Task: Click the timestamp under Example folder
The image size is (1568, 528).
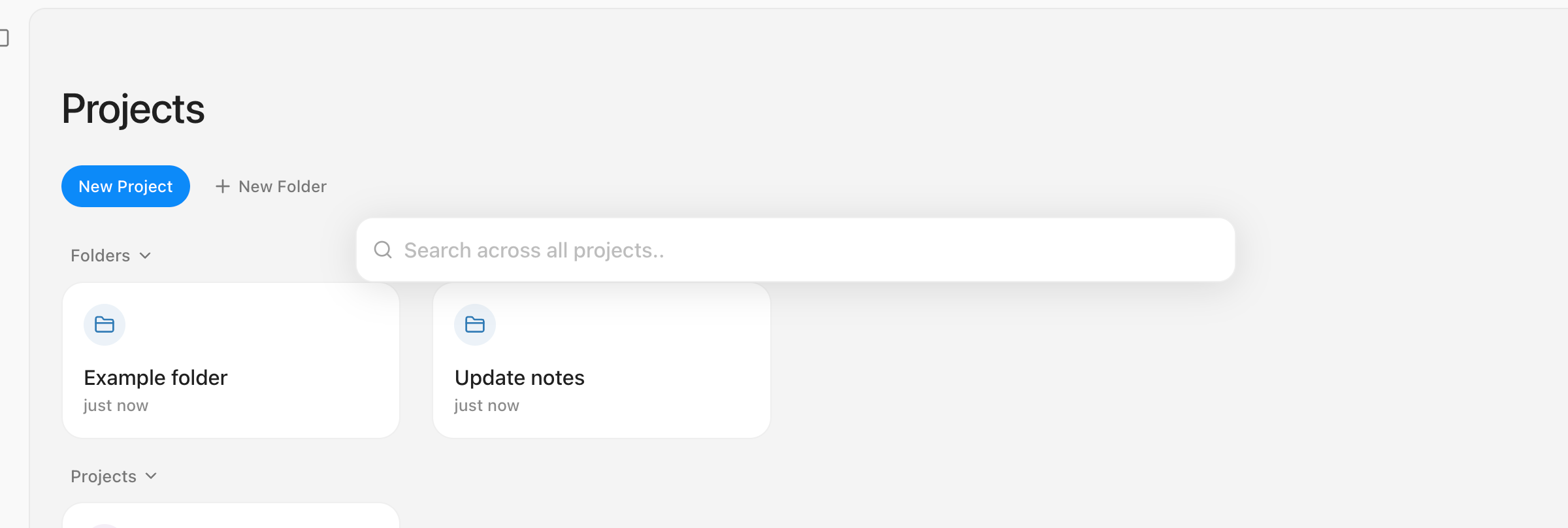Action: point(116,406)
